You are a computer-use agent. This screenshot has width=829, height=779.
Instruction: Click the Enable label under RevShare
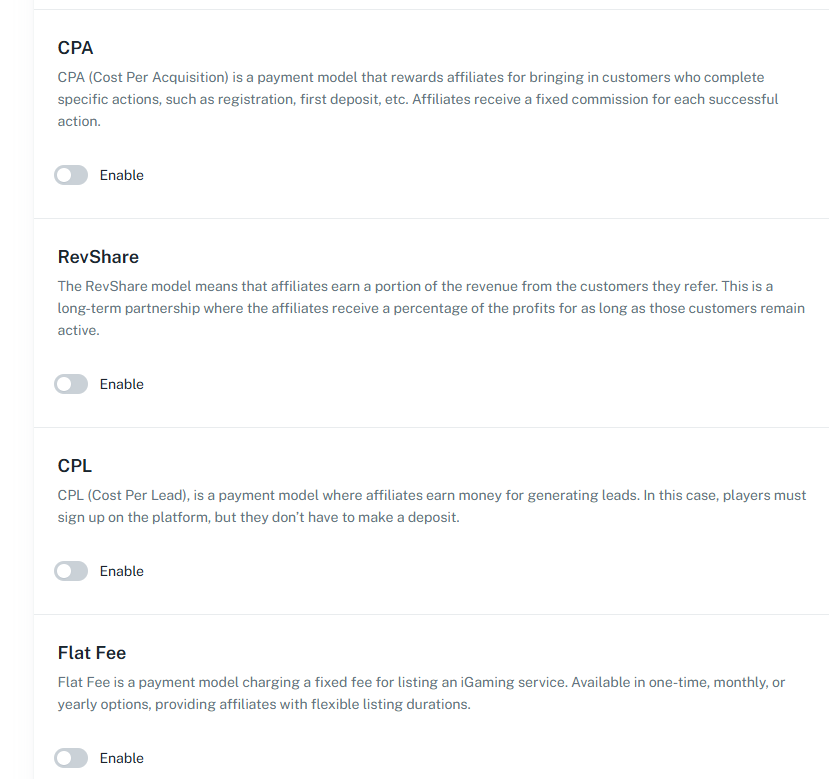coord(122,385)
